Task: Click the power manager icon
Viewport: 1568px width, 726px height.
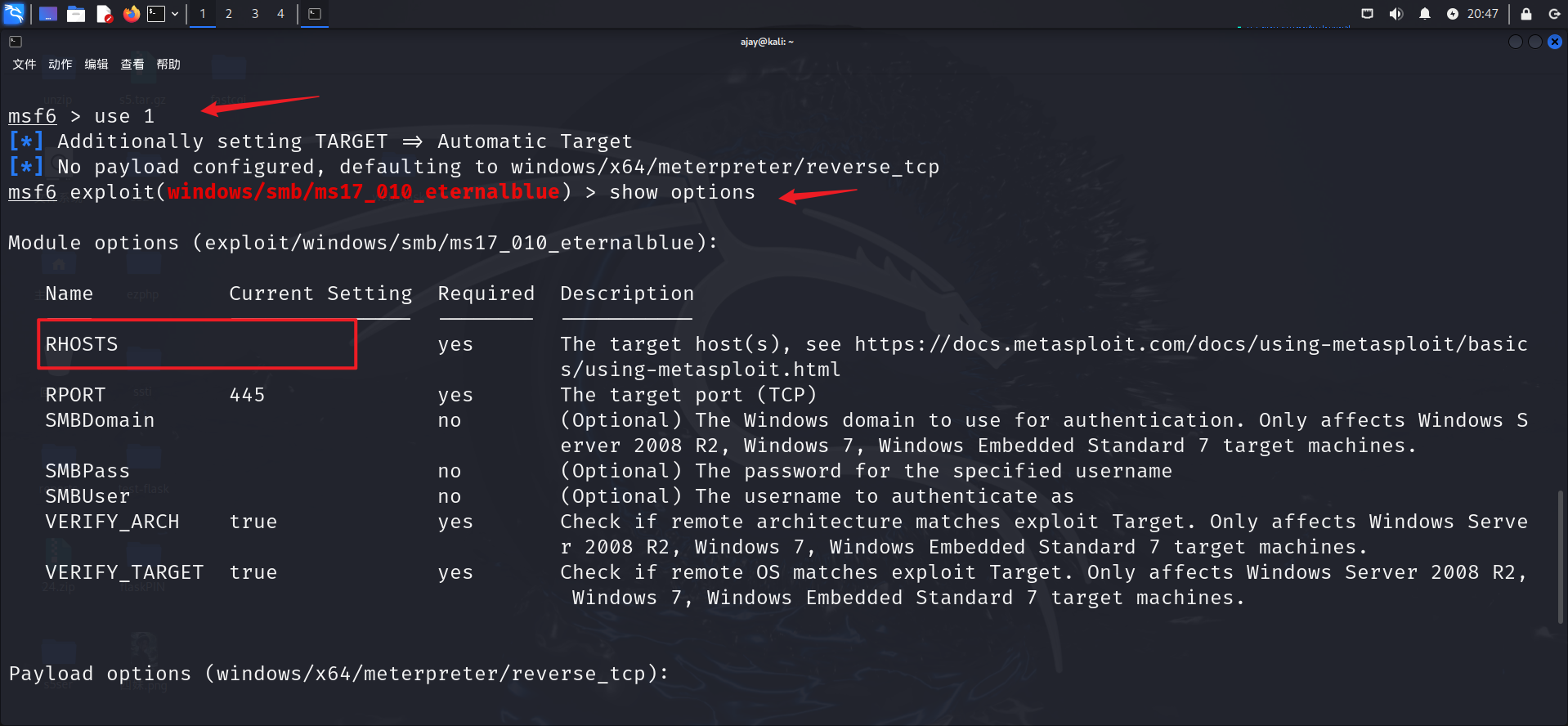Action: [1453, 14]
